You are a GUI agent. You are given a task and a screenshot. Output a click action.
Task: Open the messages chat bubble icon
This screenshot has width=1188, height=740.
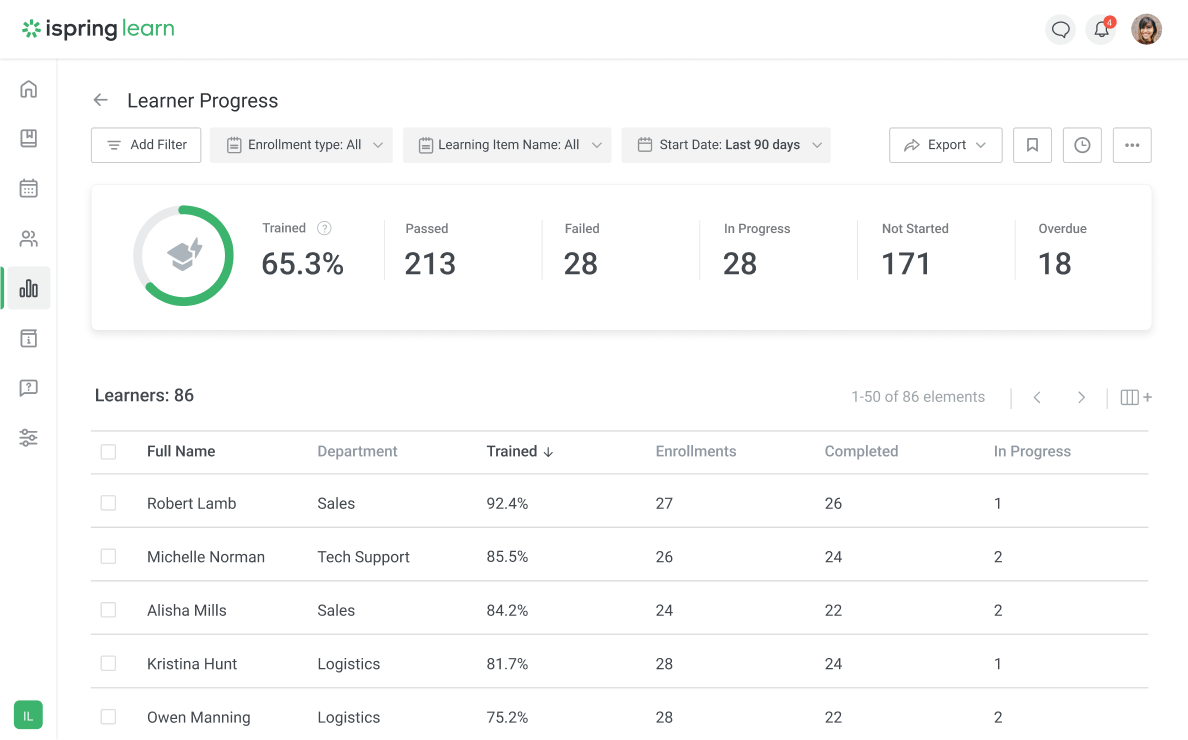(x=1060, y=29)
